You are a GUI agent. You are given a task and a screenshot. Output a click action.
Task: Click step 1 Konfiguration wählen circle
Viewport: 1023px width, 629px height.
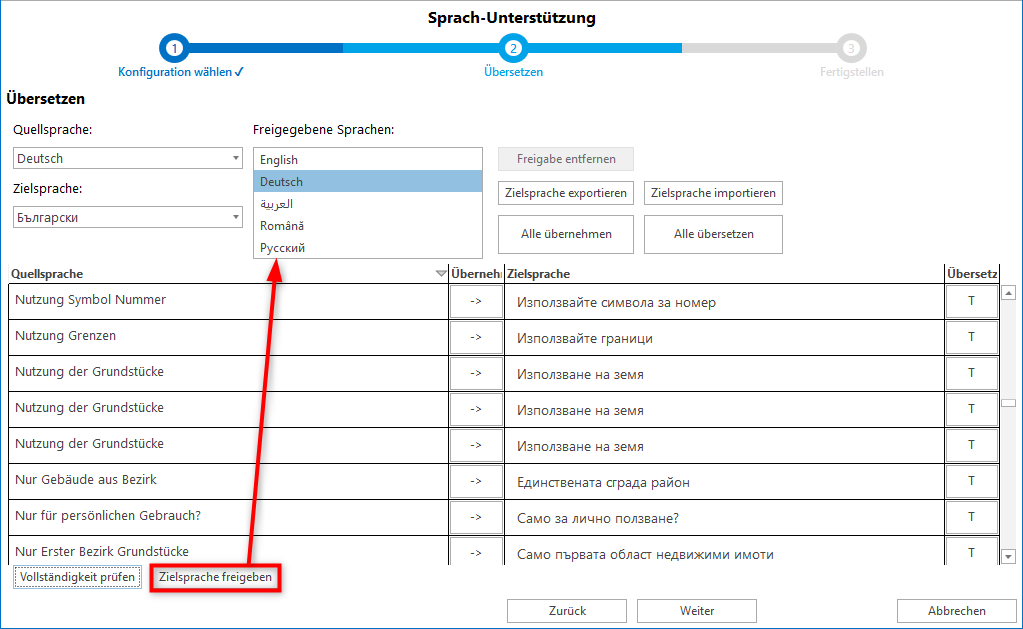coord(174,48)
